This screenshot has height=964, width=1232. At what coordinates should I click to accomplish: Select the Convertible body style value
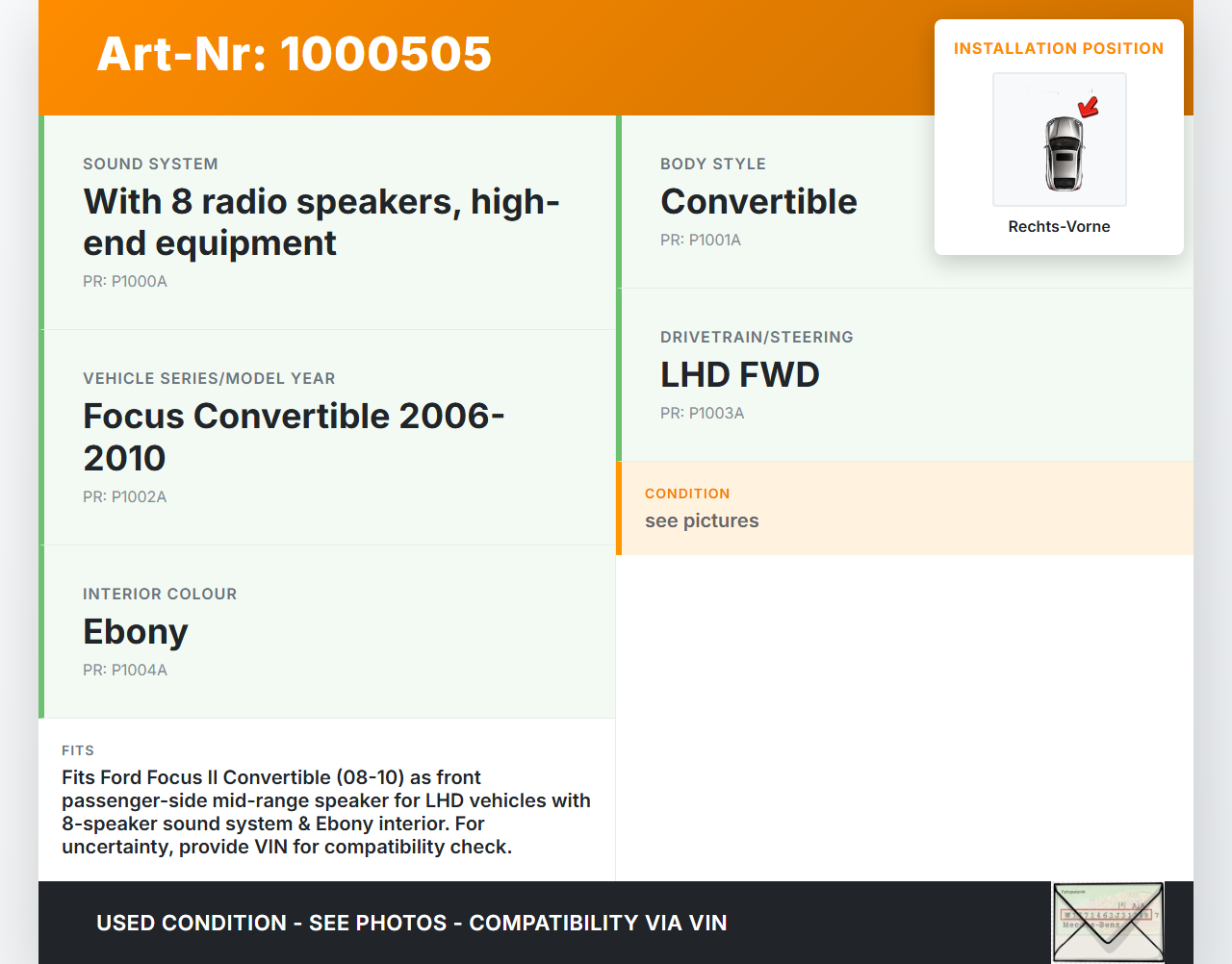(x=758, y=201)
